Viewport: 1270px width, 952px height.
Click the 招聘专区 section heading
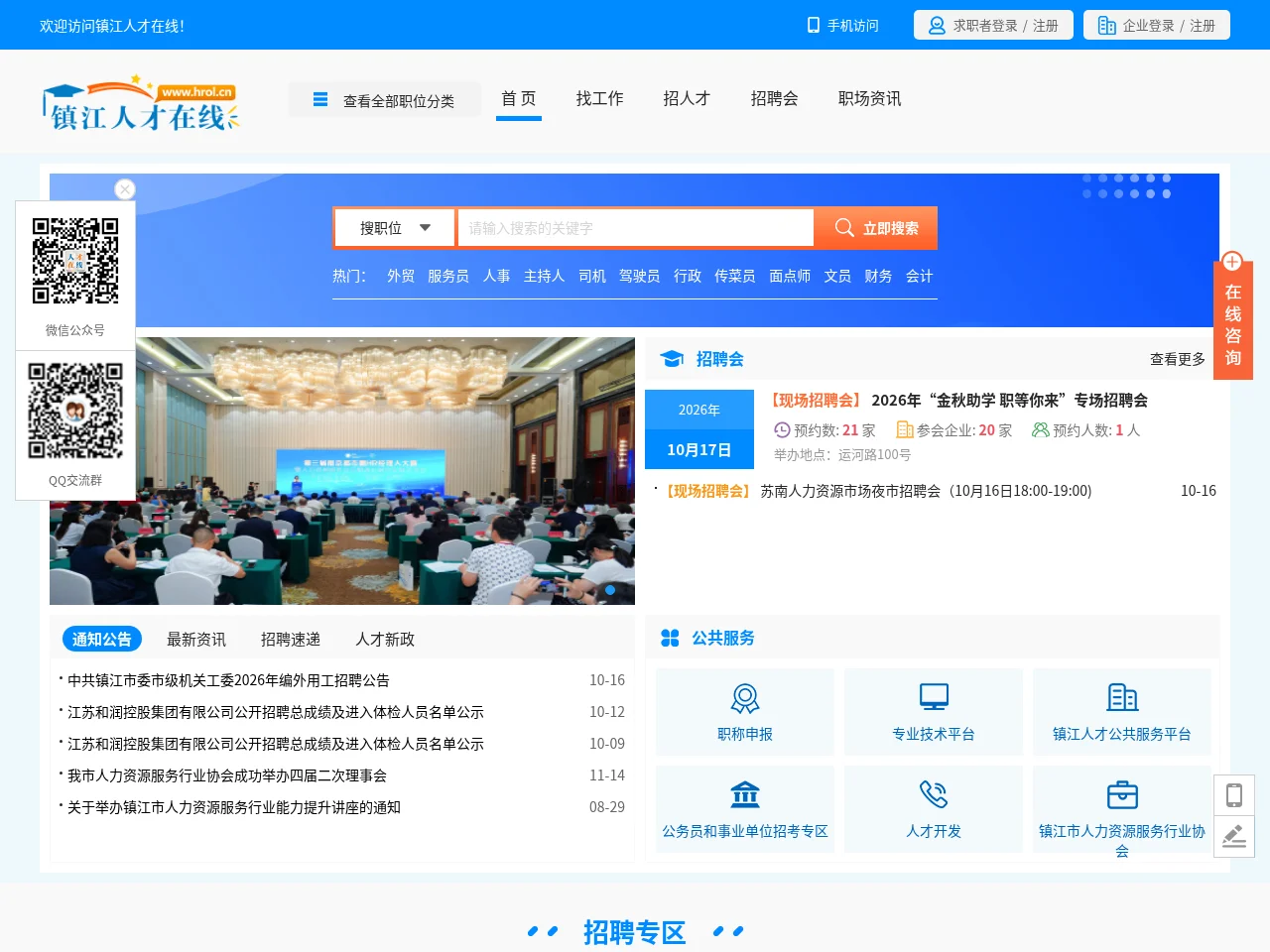(635, 932)
